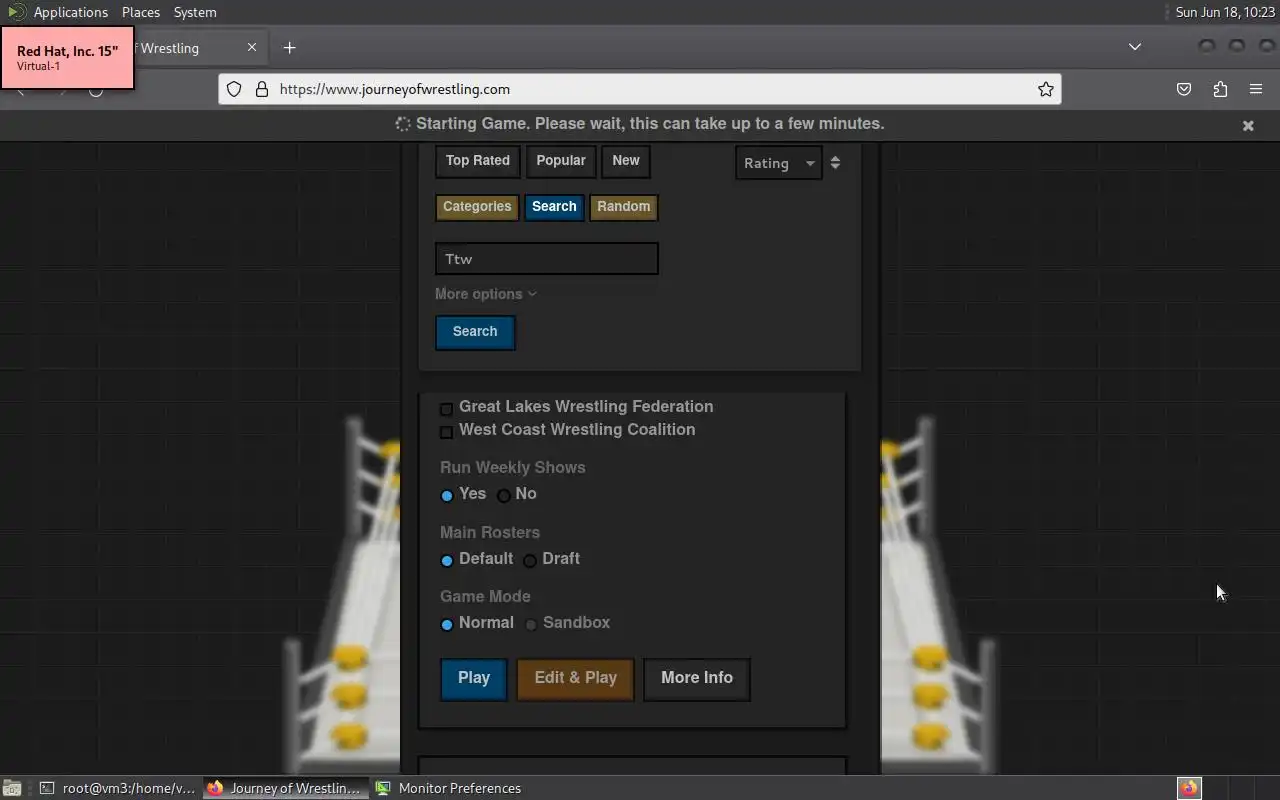
Task: Open the Places menu
Action: [x=141, y=12]
